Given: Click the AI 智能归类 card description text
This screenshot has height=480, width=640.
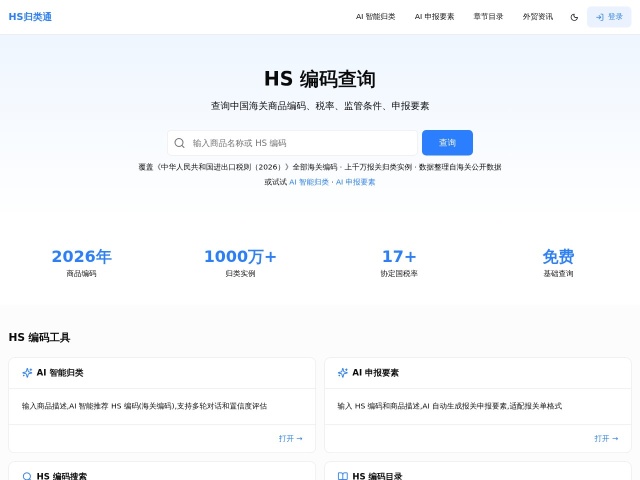Looking at the screenshot, I should point(144,406).
